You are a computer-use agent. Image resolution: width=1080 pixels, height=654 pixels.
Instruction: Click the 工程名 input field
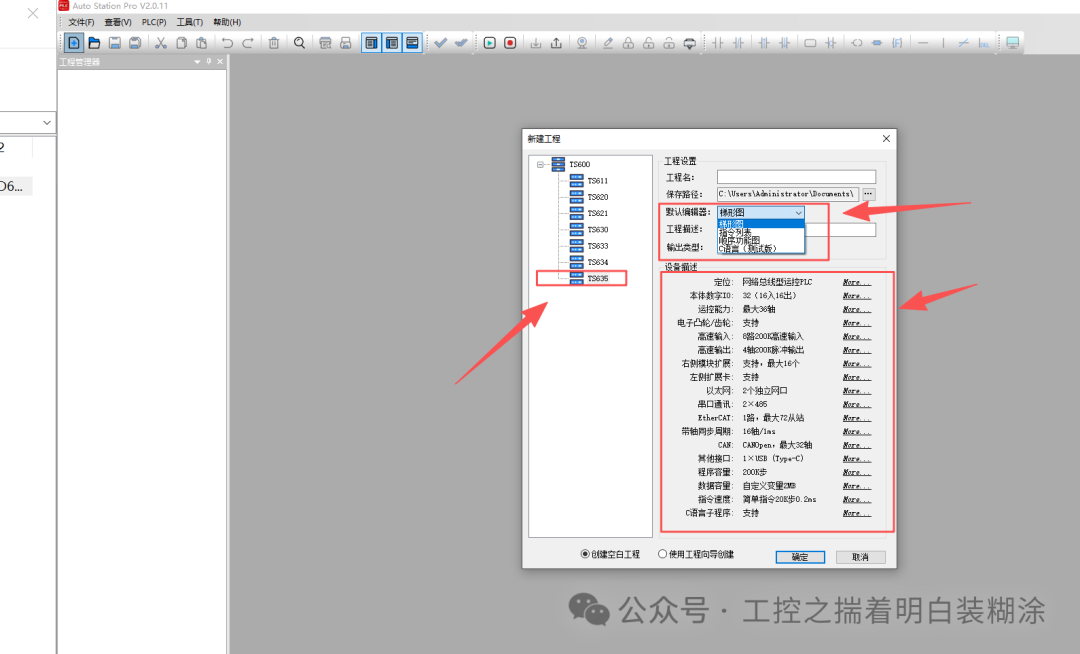tap(796, 177)
